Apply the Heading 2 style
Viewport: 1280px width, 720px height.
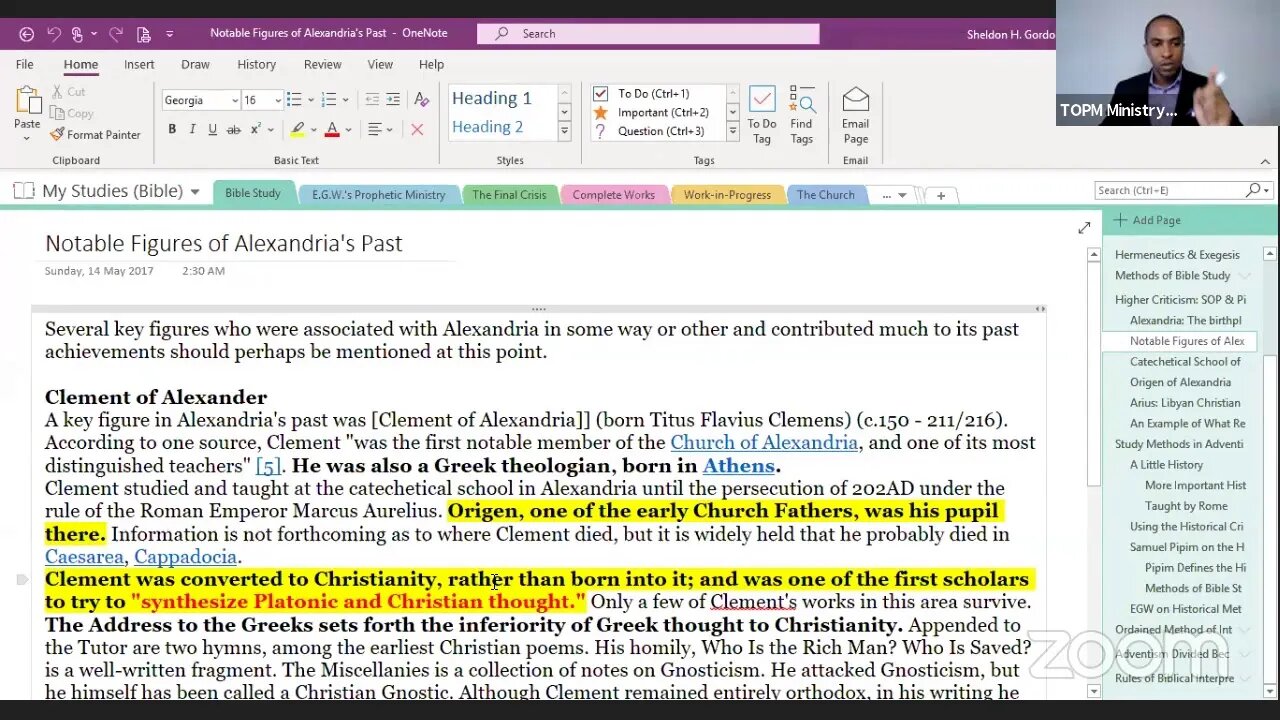coord(488,127)
